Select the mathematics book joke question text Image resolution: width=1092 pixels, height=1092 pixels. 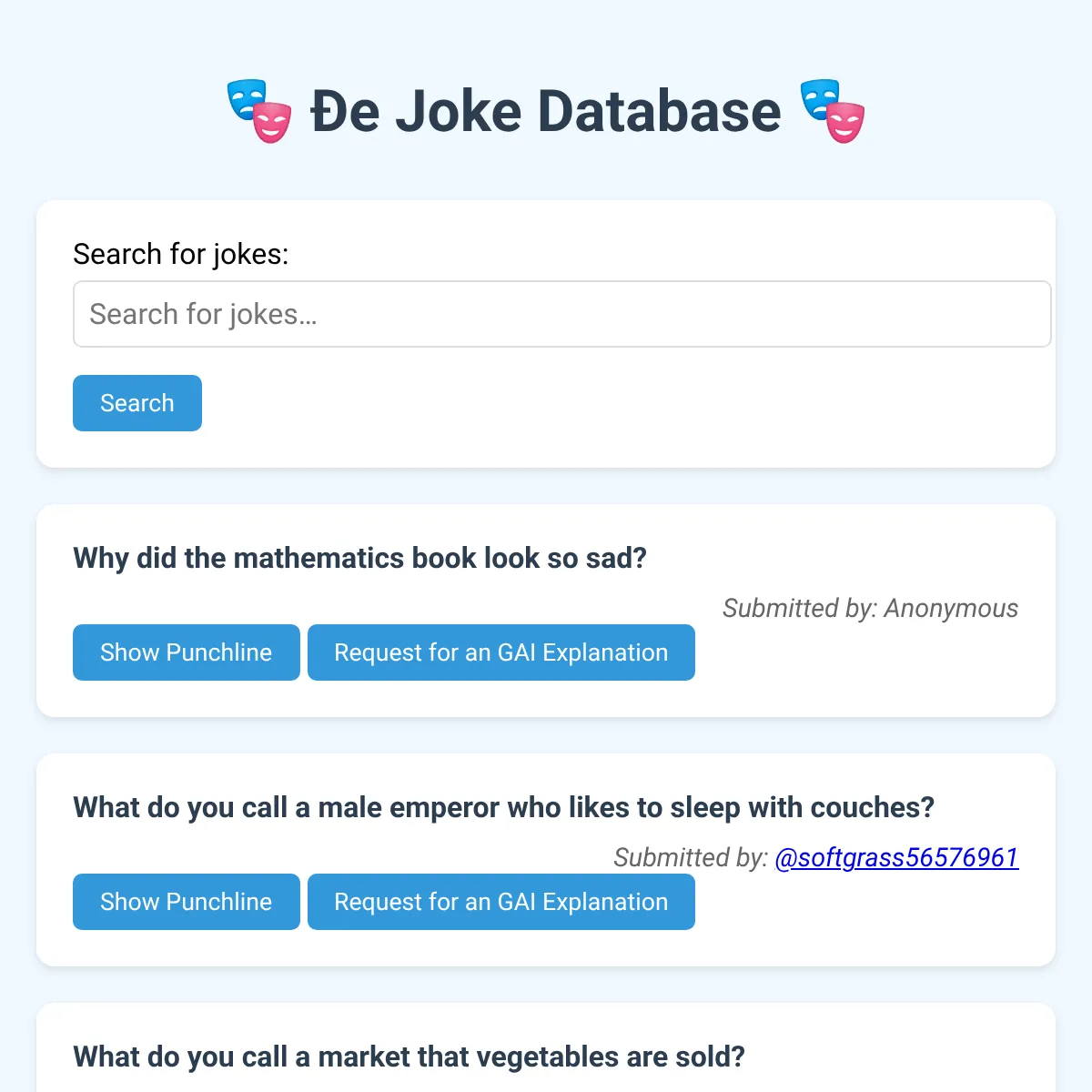359,558
